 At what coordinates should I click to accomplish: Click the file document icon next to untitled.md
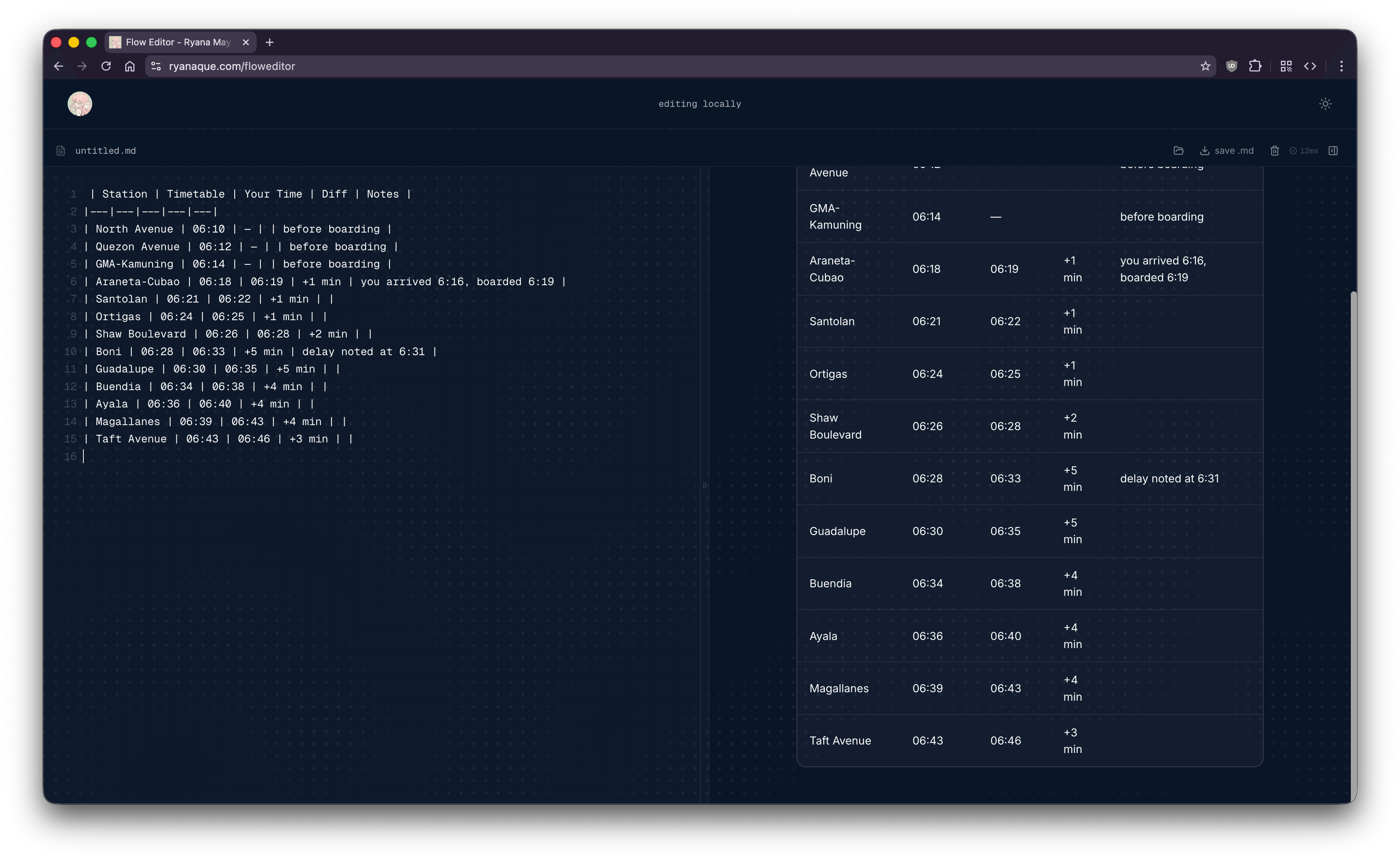61,150
